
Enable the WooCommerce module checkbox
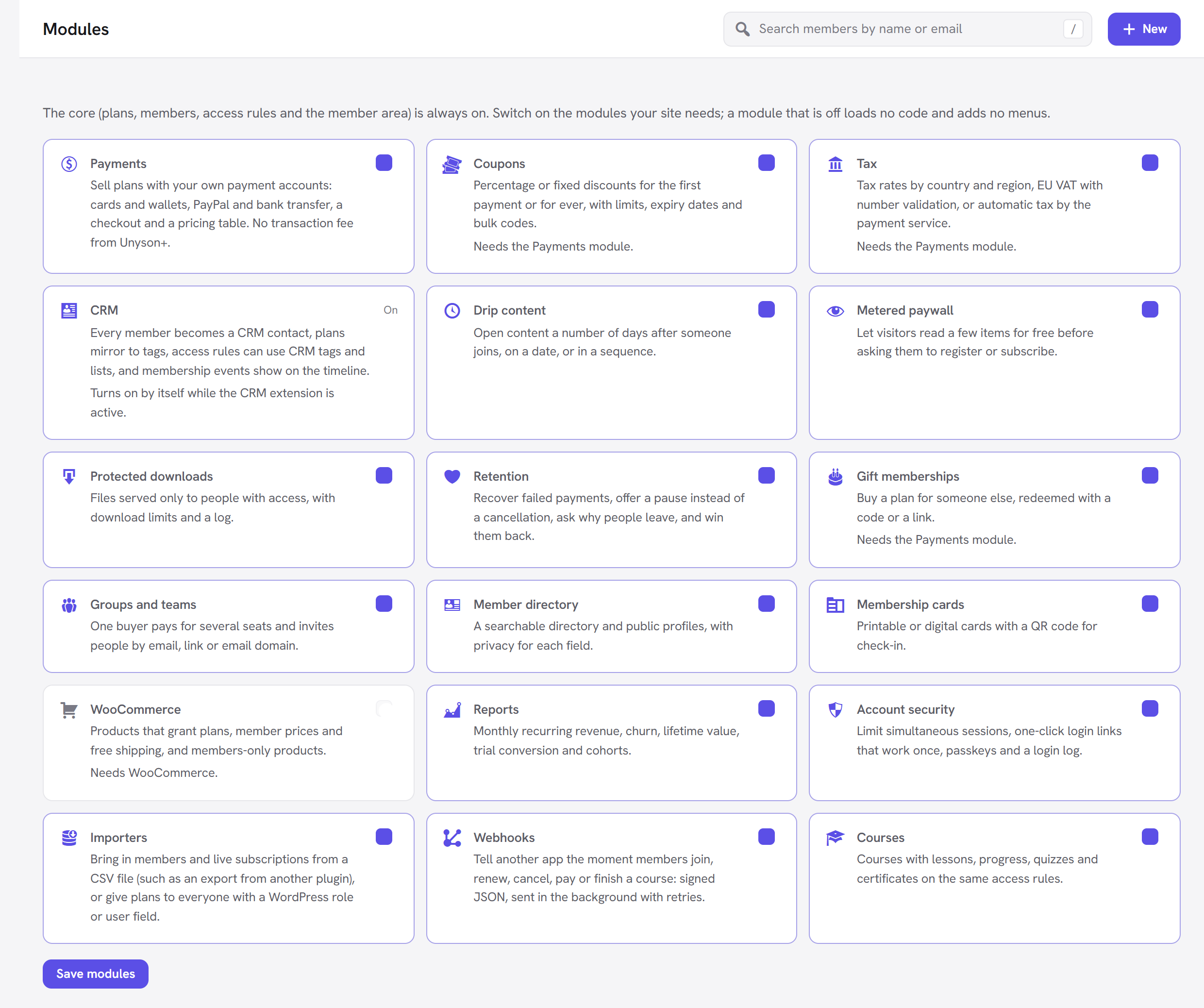[x=384, y=709]
